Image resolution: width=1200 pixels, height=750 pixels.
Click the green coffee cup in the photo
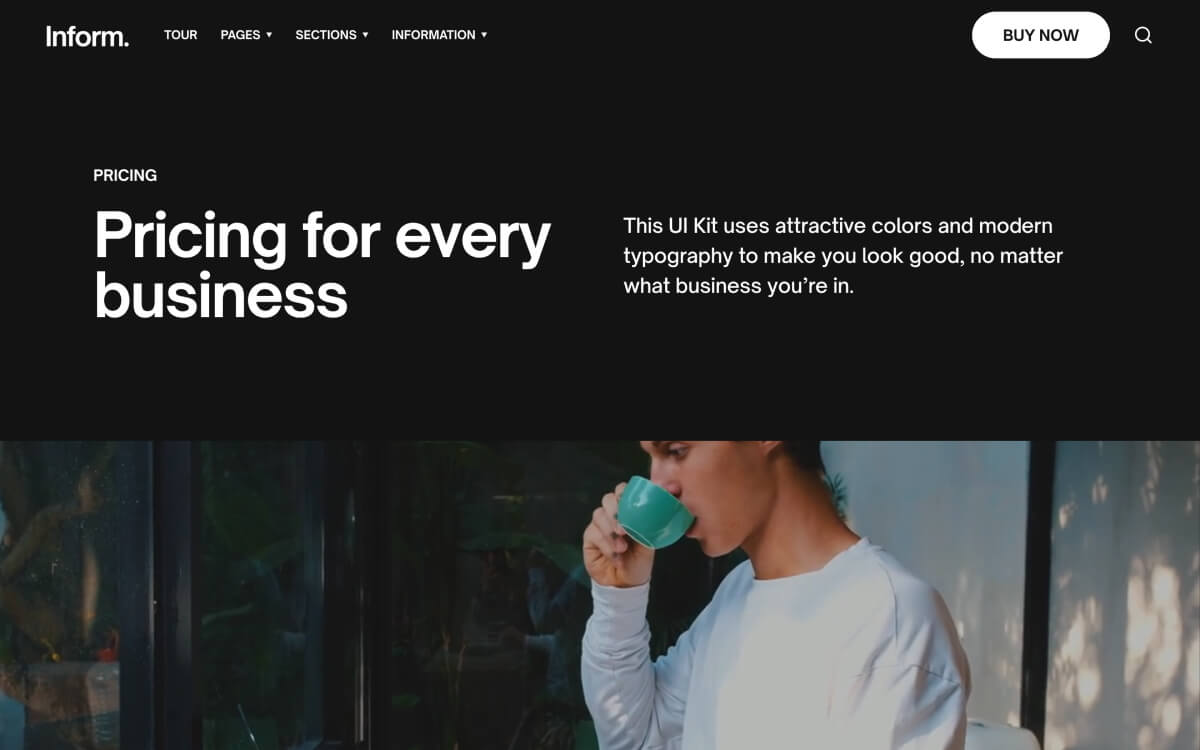pyautogui.click(x=653, y=511)
